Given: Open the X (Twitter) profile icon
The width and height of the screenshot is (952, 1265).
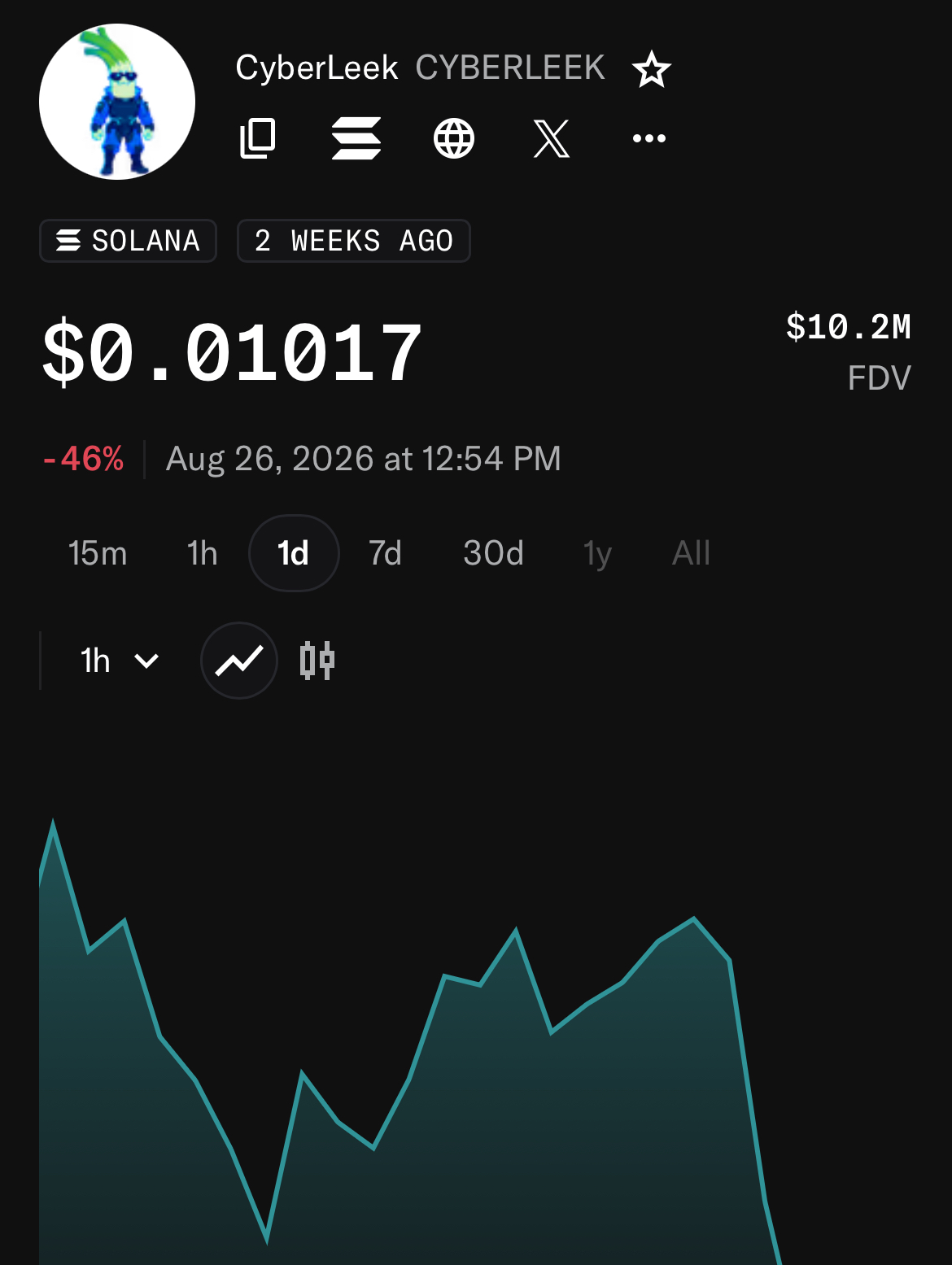Looking at the screenshot, I should [x=552, y=138].
